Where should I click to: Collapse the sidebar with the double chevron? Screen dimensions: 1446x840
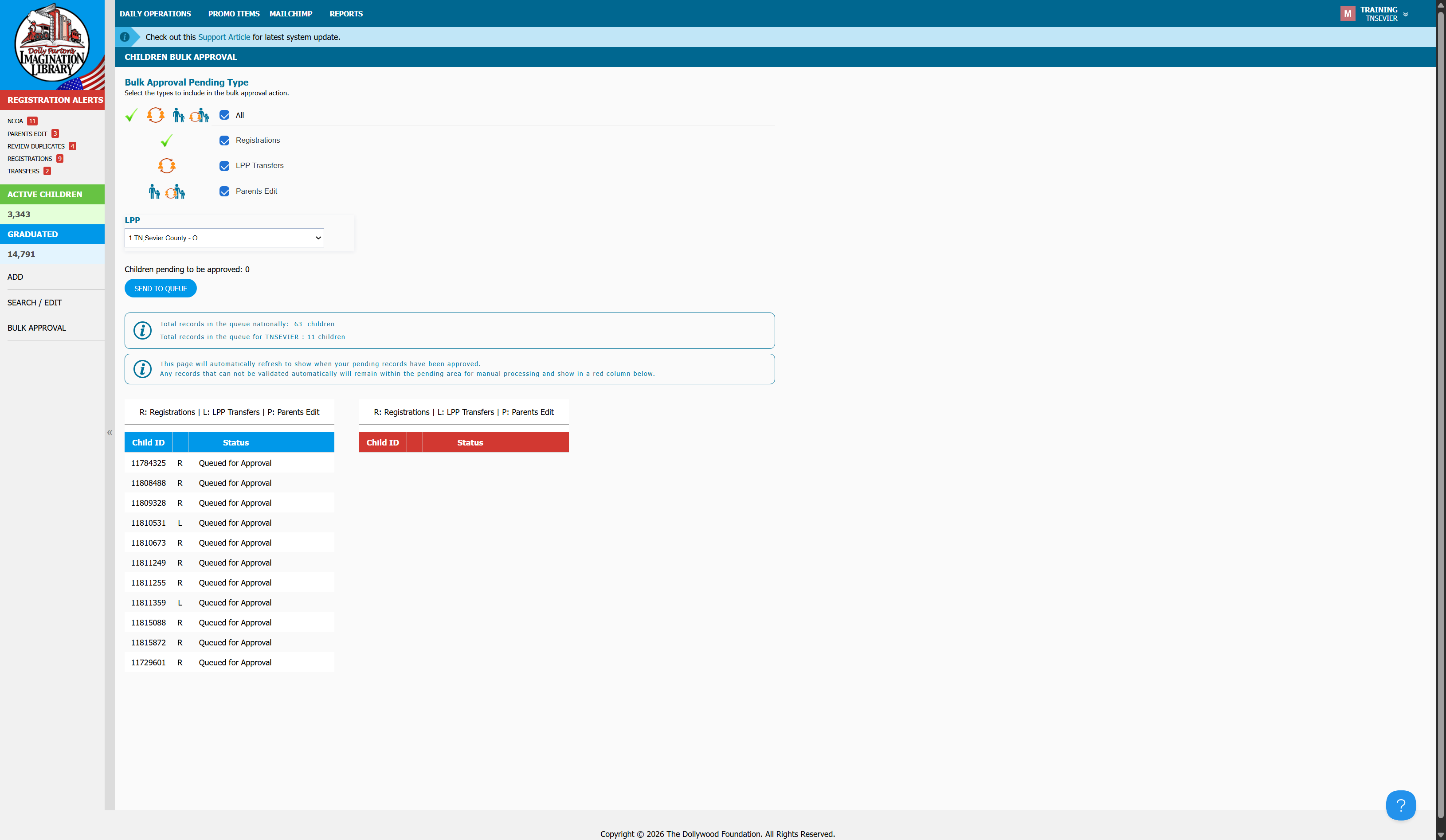110,433
